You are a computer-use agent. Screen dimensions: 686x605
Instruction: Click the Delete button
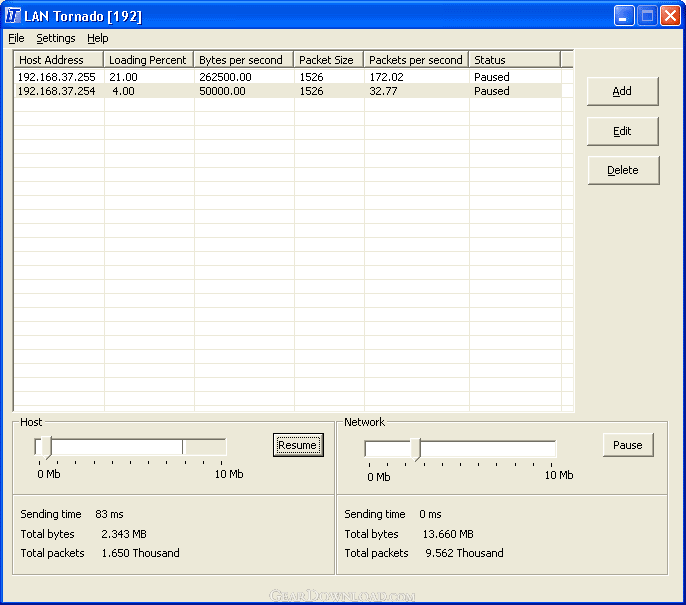tap(623, 170)
